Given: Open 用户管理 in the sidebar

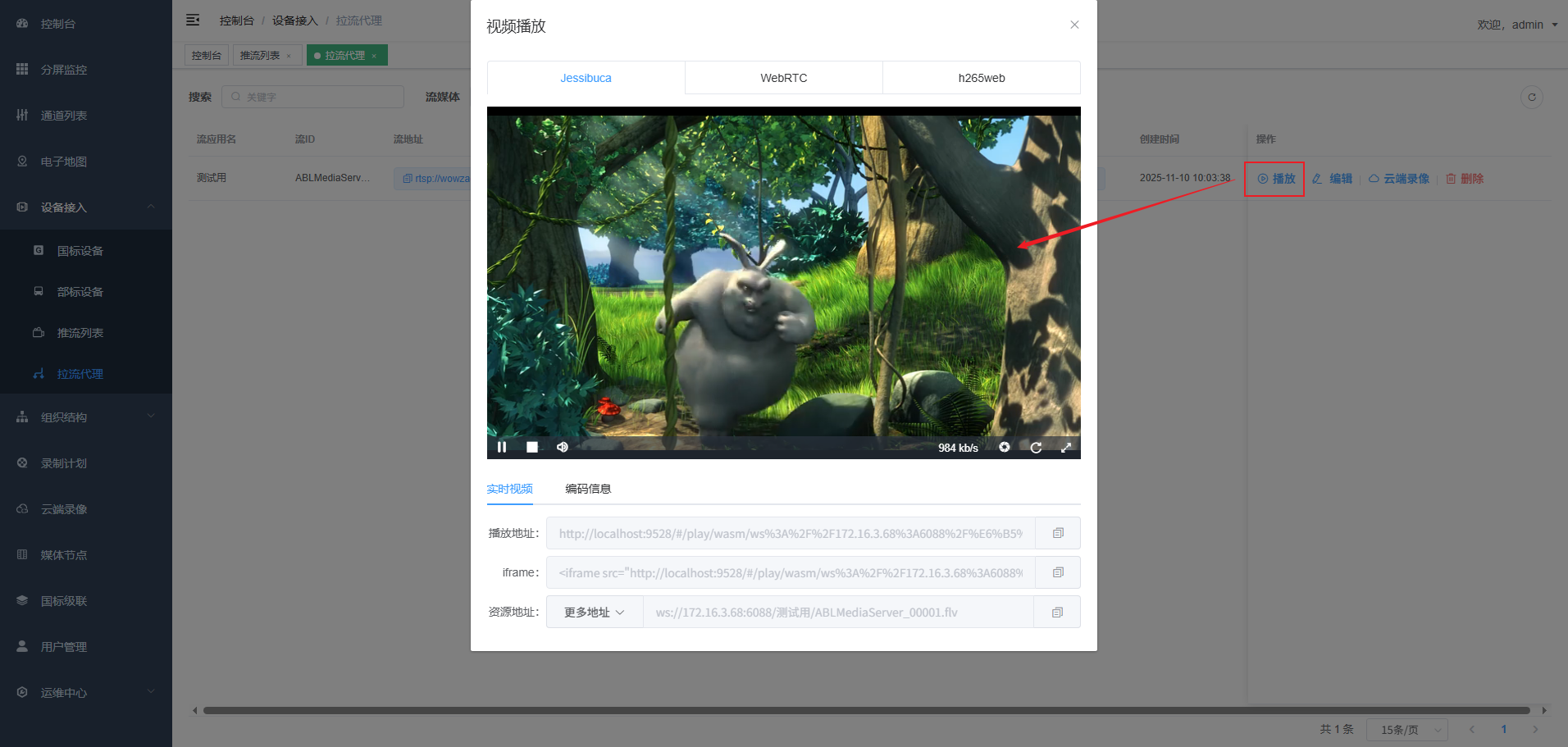Looking at the screenshot, I should click(86, 647).
